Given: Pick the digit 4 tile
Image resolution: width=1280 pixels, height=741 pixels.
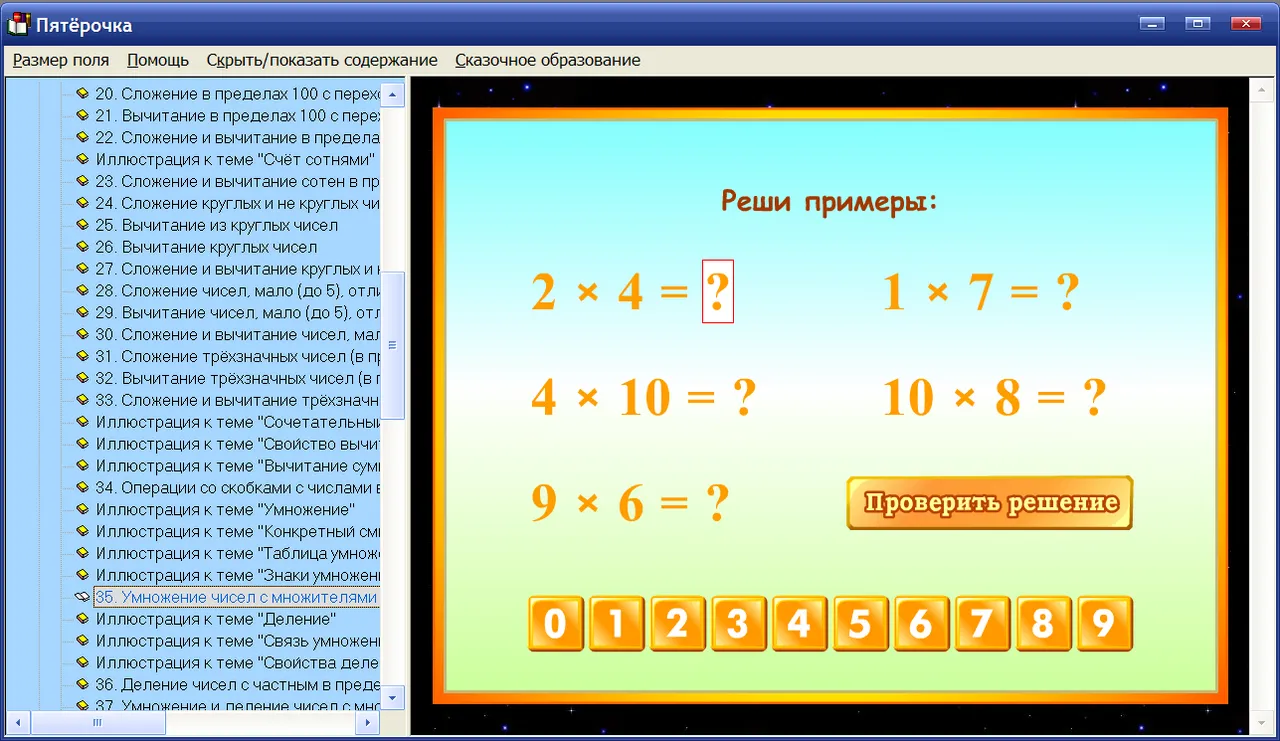Looking at the screenshot, I should [x=800, y=624].
